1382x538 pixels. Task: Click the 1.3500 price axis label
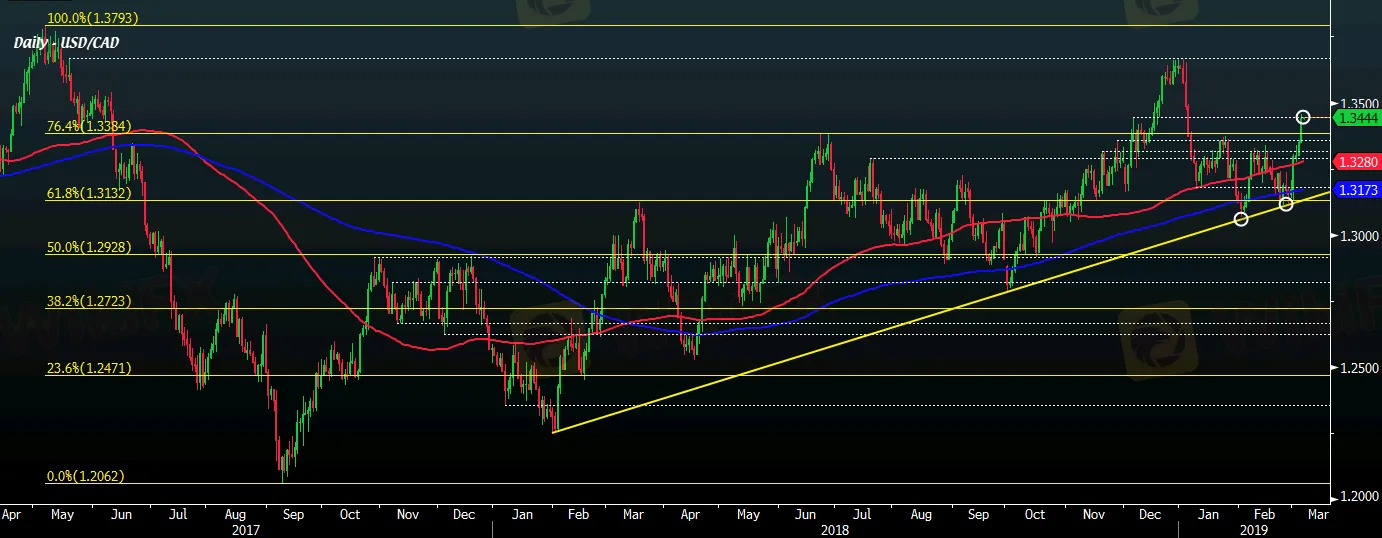[1358, 103]
